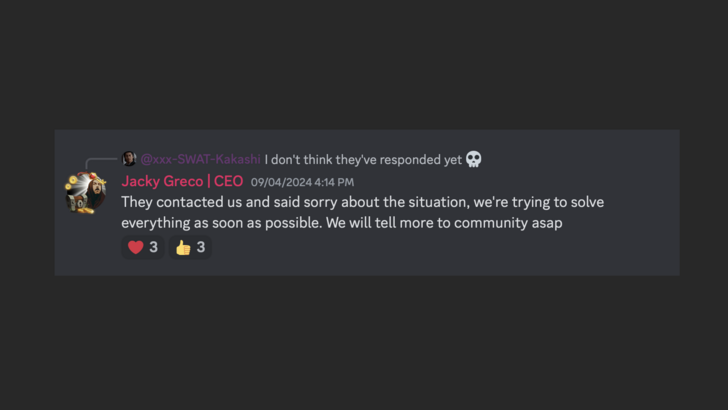Click the skull emoji in the reply

[x=474, y=159]
